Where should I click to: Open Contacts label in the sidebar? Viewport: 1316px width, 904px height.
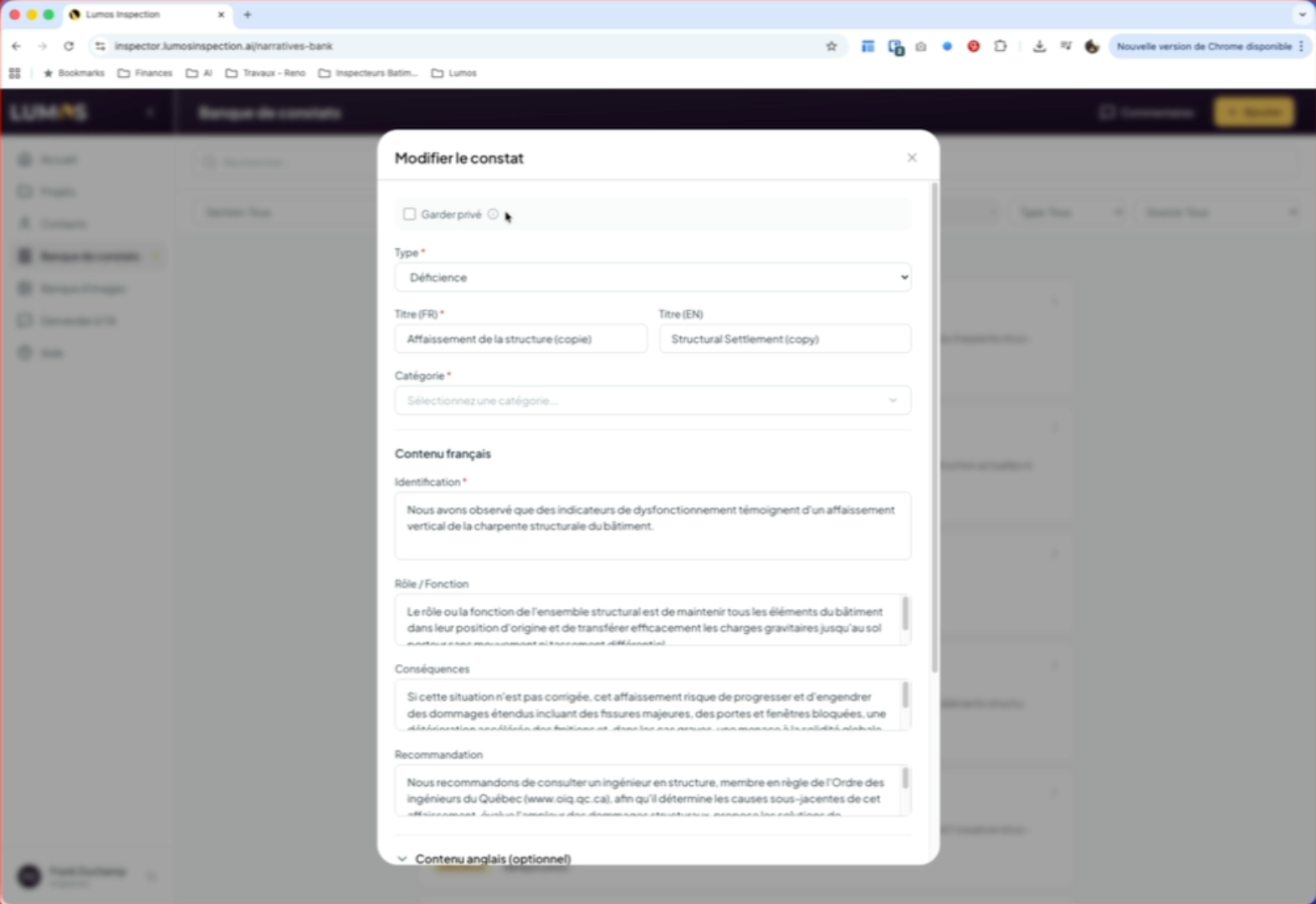coord(64,223)
